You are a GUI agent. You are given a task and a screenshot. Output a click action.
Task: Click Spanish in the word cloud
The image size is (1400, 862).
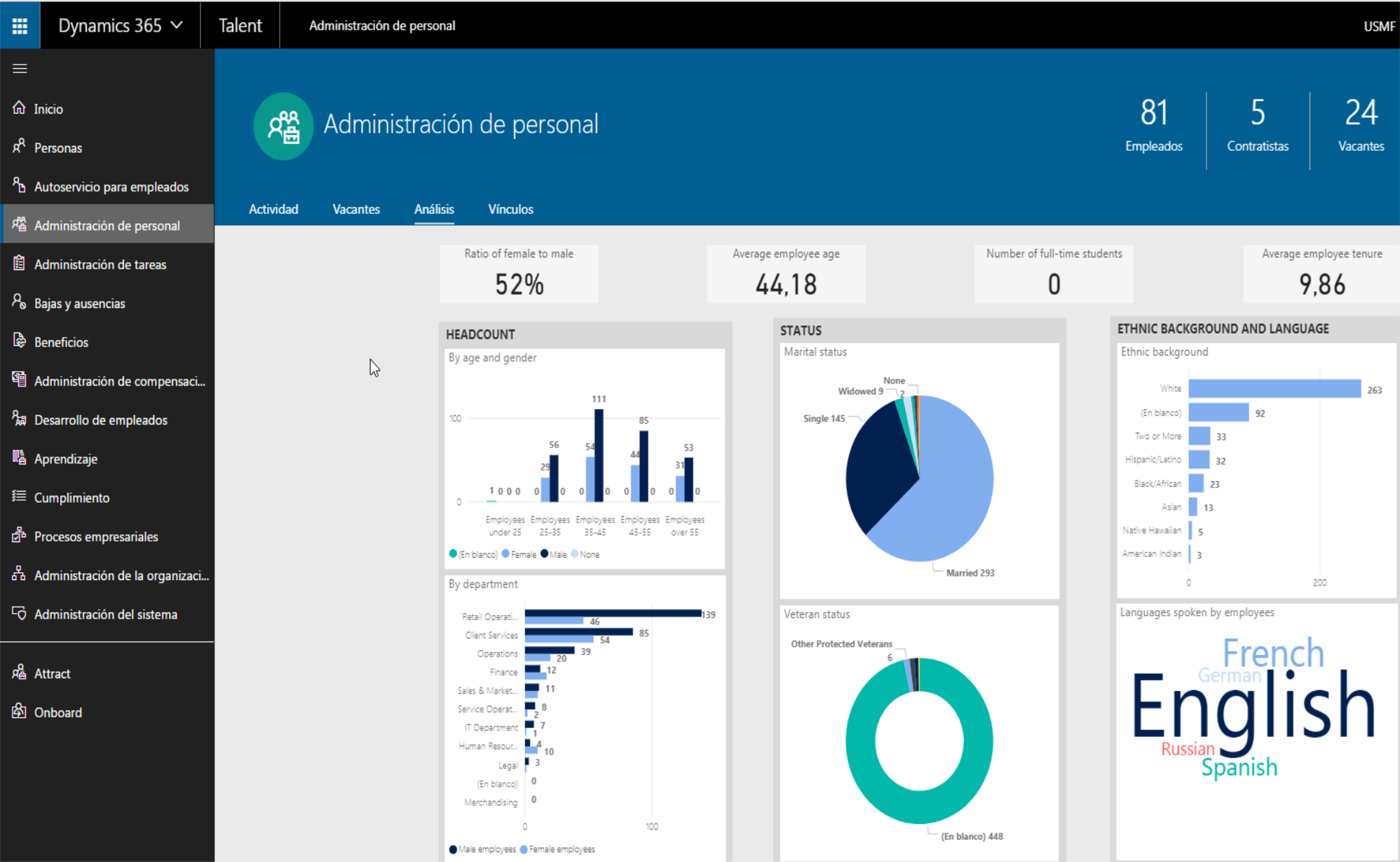click(x=1239, y=768)
